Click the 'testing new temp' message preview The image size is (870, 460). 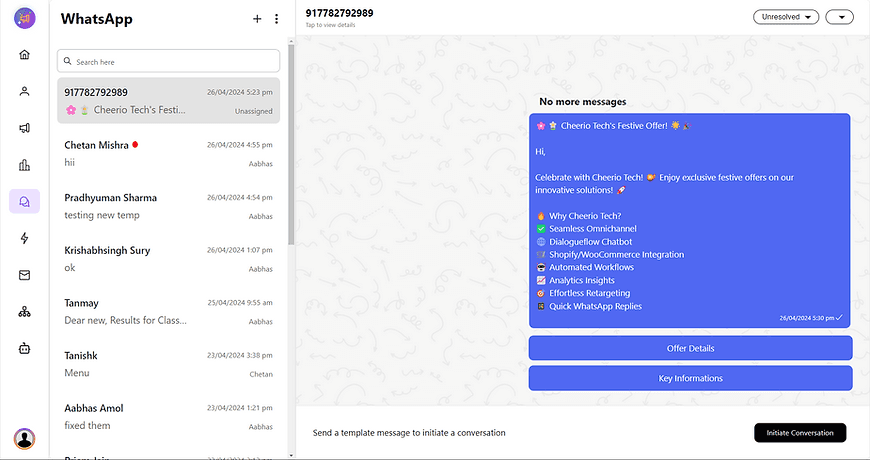point(102,215)
